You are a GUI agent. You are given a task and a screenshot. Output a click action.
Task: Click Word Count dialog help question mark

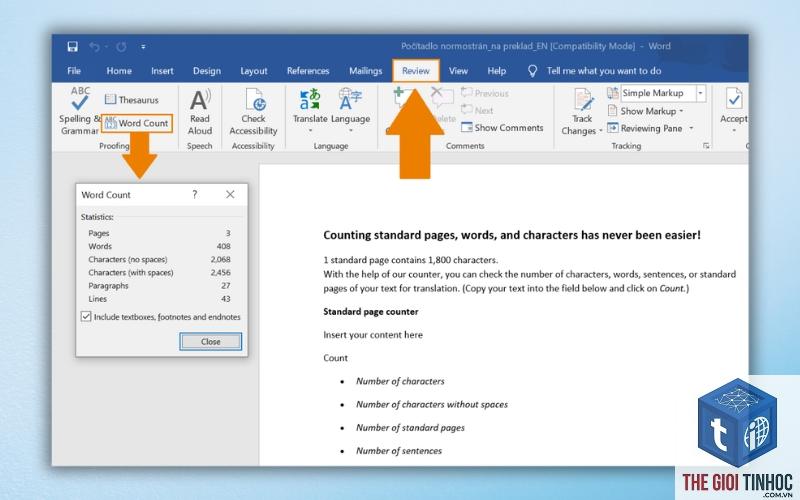(194, 194)
